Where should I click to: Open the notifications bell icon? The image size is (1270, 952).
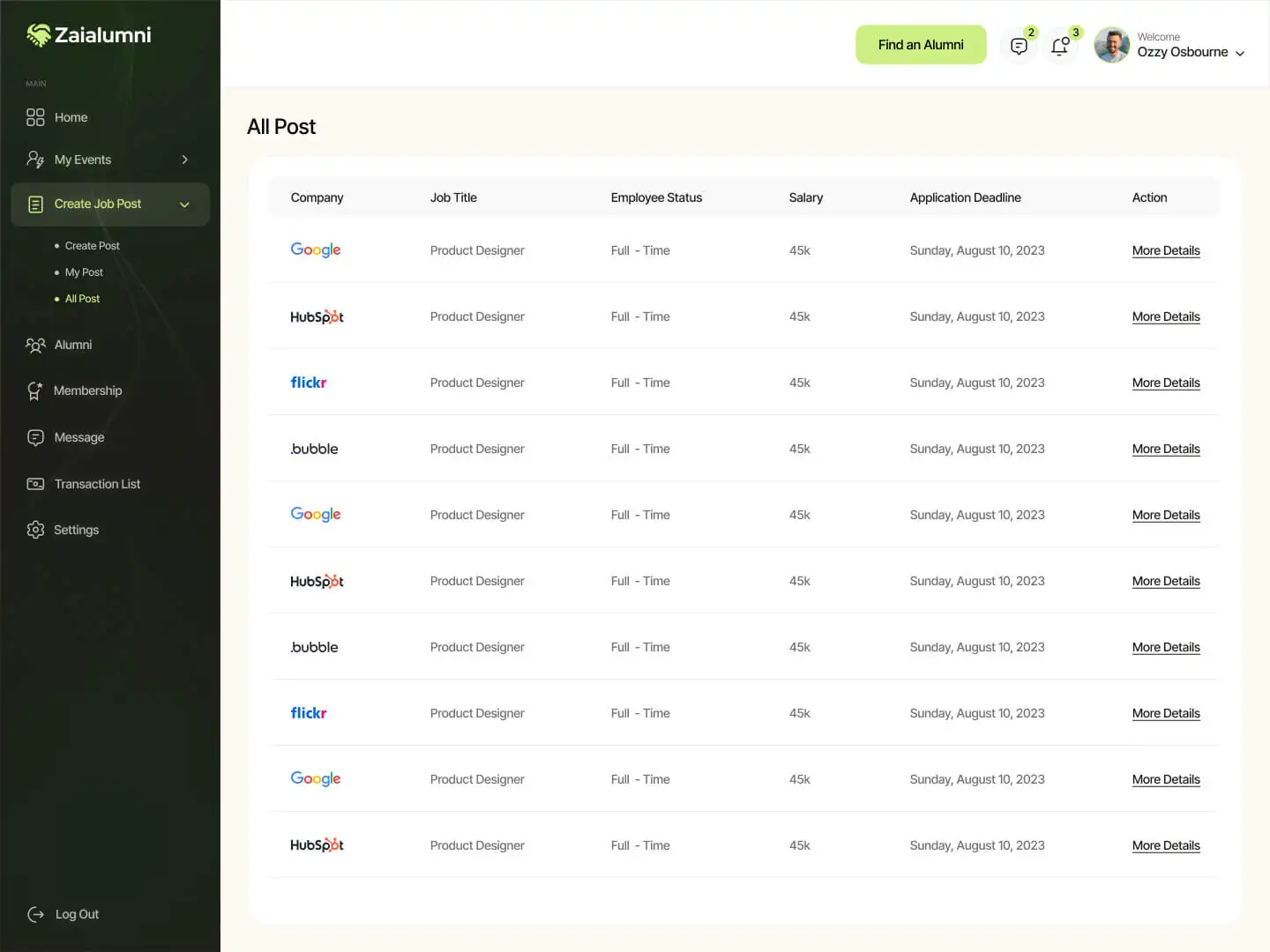pyautogui.click(x=1060, y=46)
